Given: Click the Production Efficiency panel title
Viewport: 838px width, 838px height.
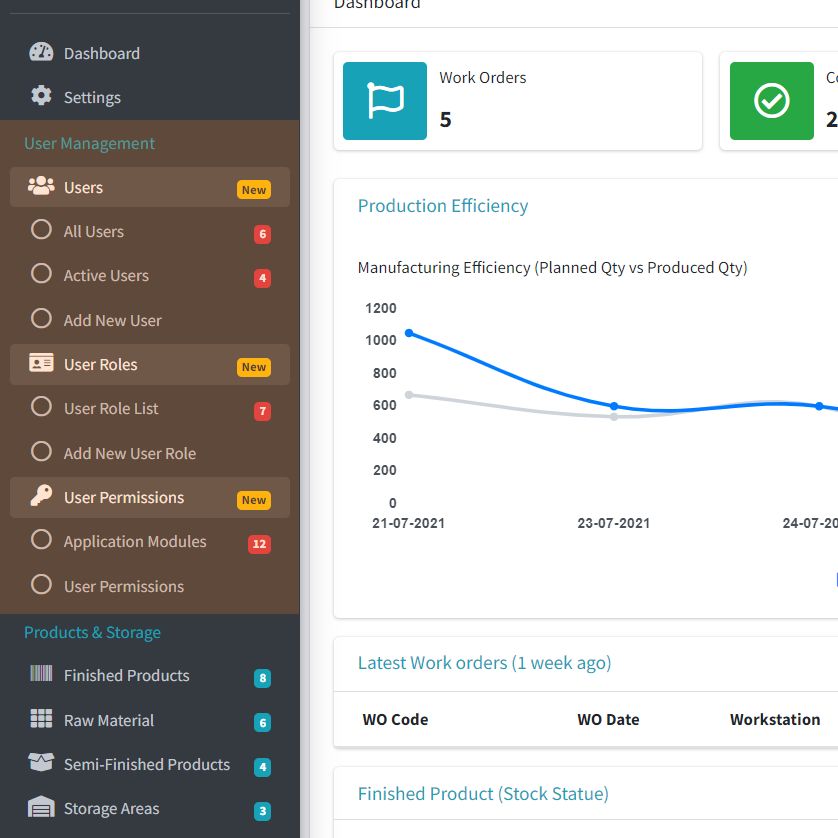Looking at the screenshot, I should coord(443,206).
